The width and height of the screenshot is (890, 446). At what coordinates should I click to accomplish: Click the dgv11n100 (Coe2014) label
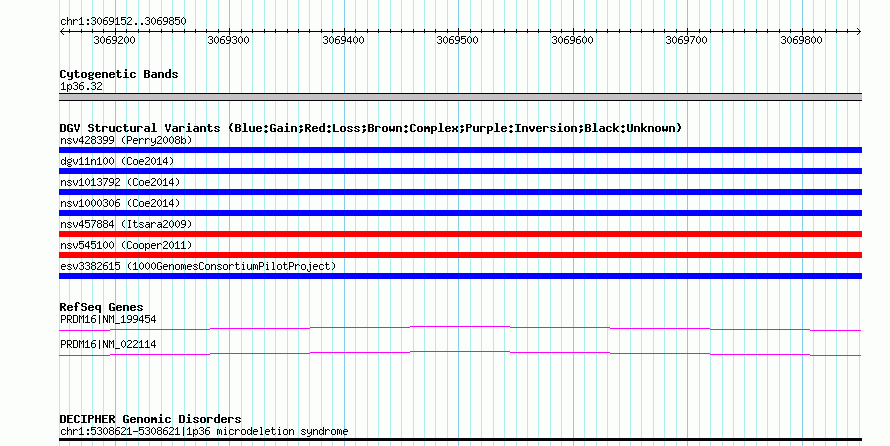tap(117, 161)
